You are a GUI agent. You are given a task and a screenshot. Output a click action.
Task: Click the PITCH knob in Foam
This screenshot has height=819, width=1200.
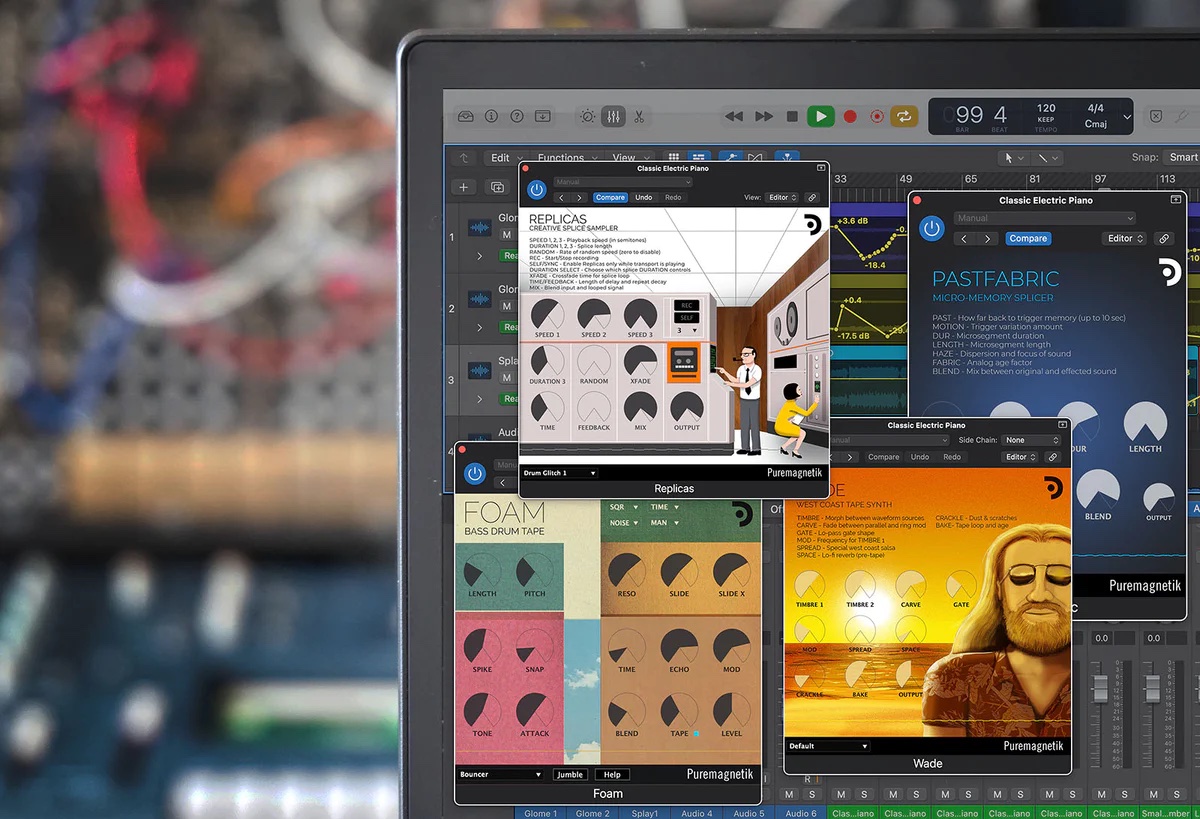(x=534, y=571)
